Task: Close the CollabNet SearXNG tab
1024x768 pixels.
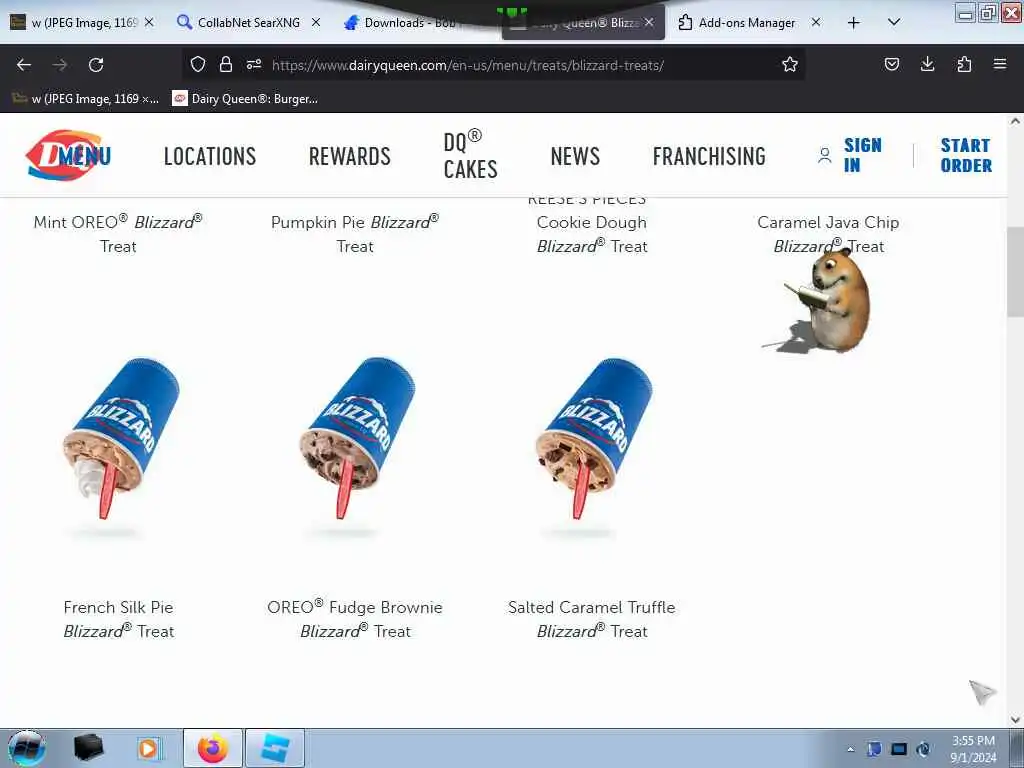Action: click(316, 22)
